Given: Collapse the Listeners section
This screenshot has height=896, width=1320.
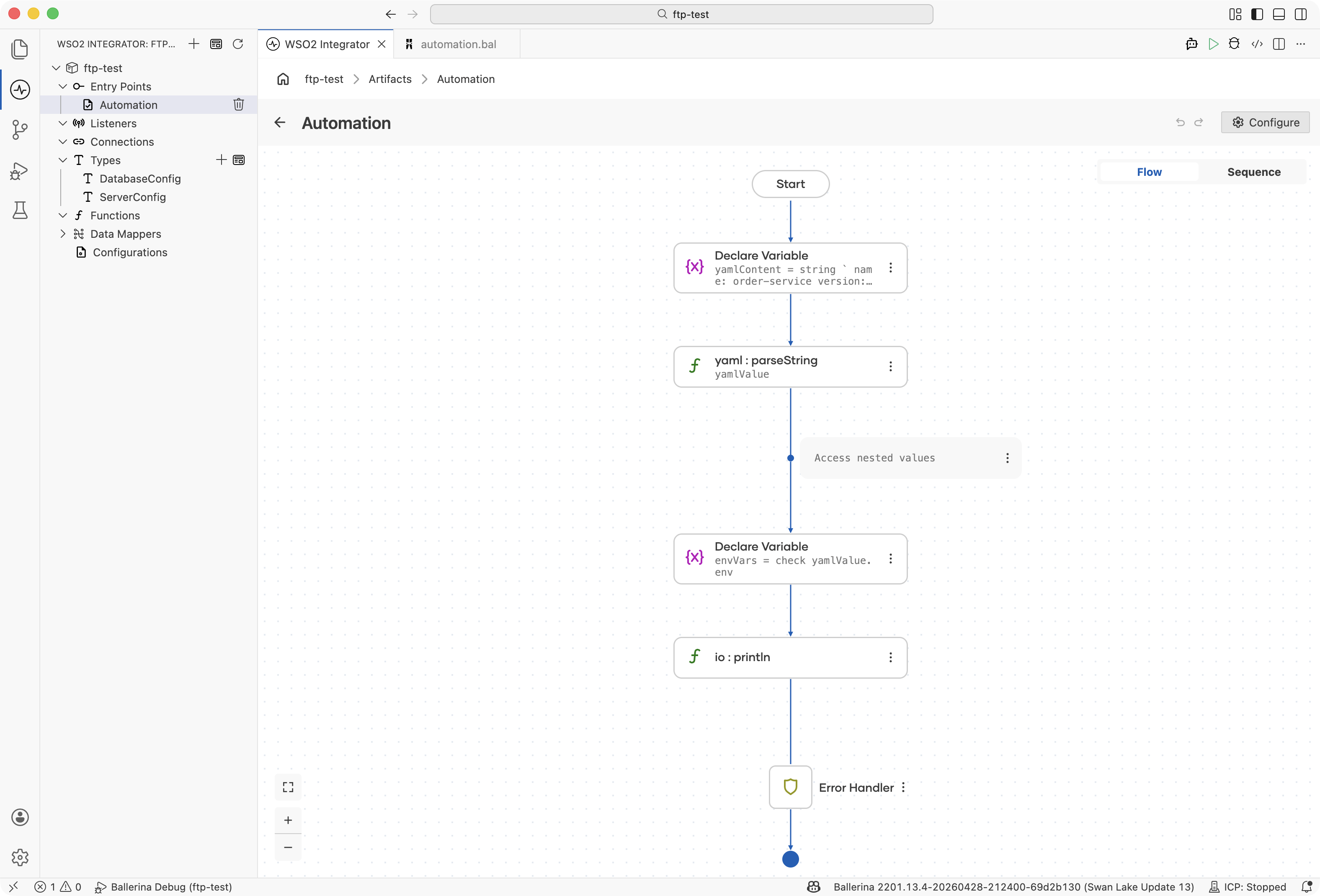Looking at the screenshot, I should pyautogui.click(x=63, y=123).
